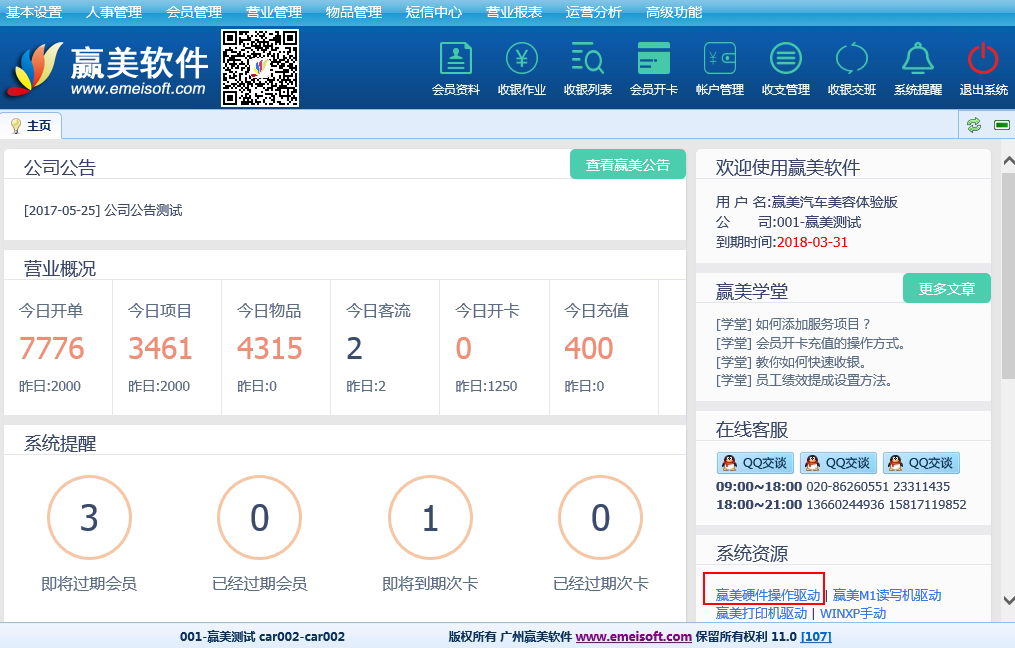Click the first QQ交谈 chat button
Screen dimensions: 1015x648
754,463
